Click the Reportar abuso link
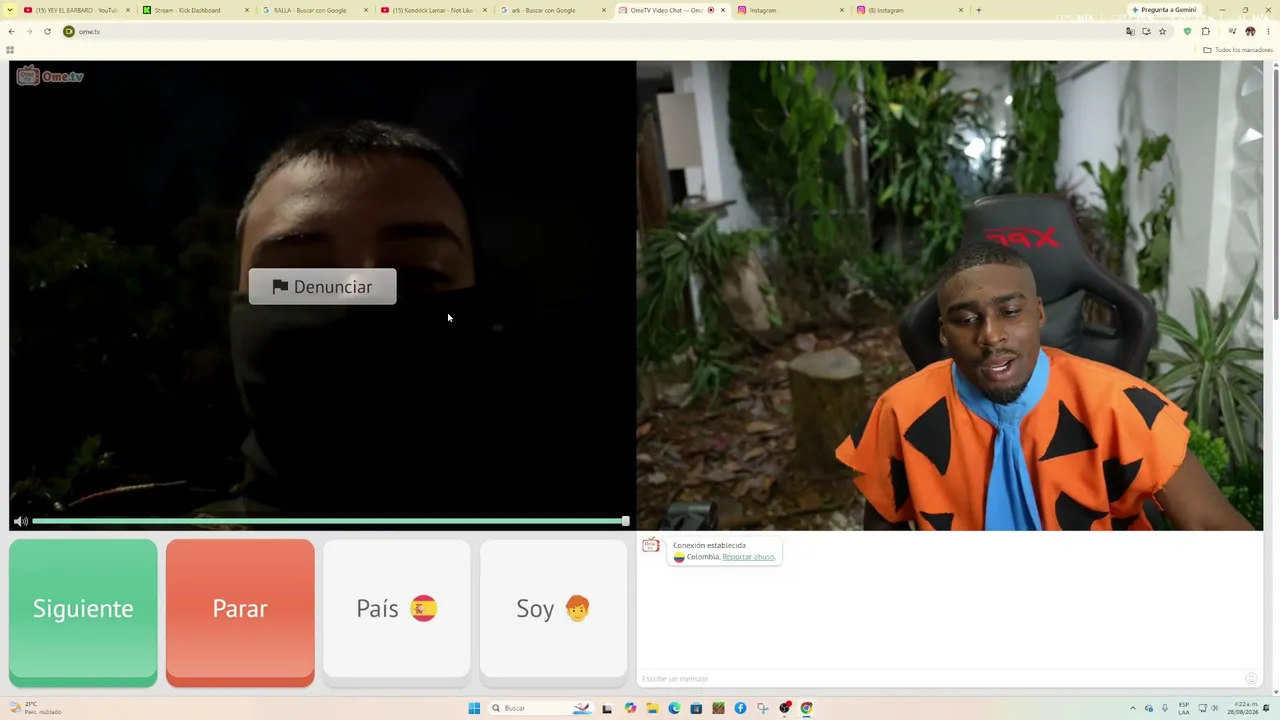This screenshot has width=1280, height=720. [x=748, y=557]
